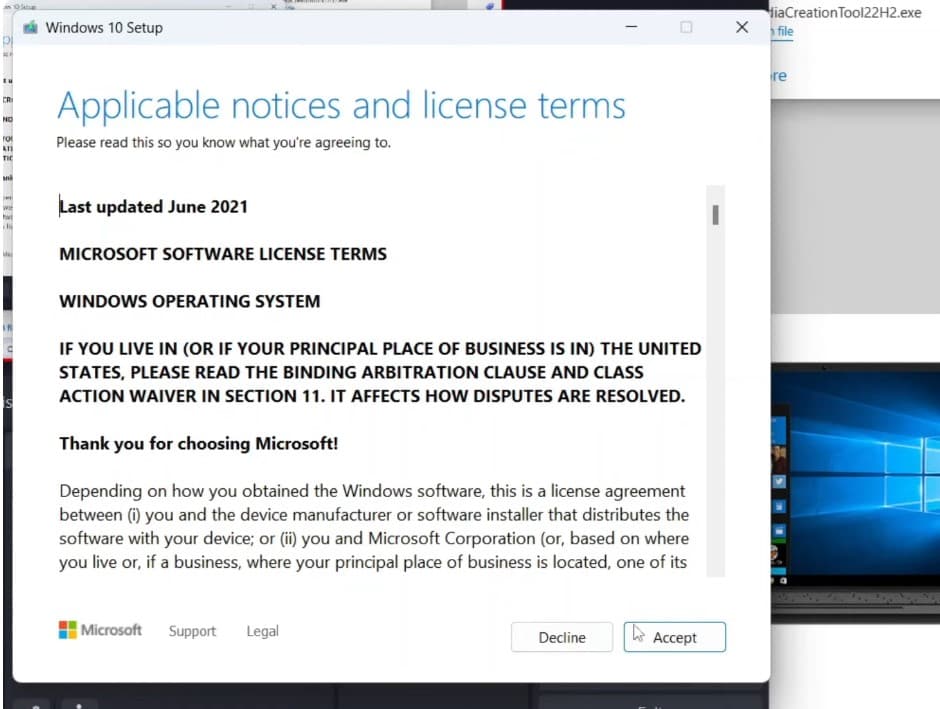Click the lower part of the license scrollbar track

click(715, 480)
